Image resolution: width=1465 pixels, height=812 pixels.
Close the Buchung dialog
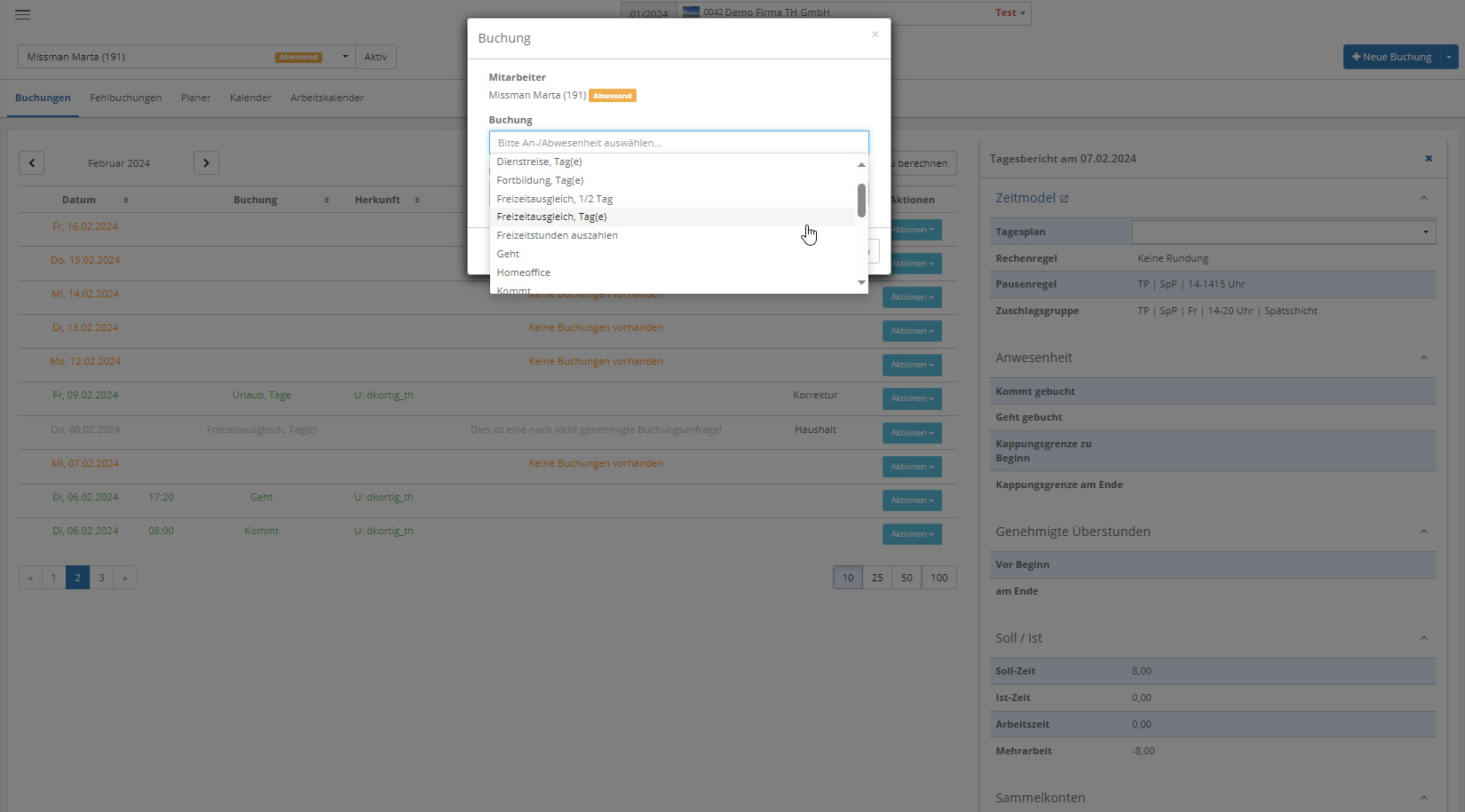[875, 35]
